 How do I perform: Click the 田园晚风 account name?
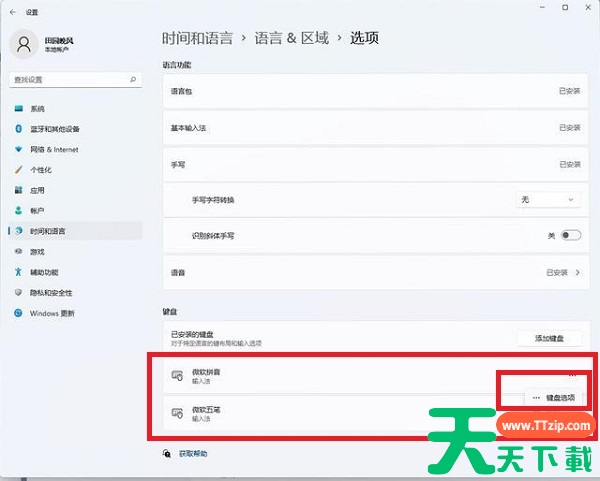(59, 41)
